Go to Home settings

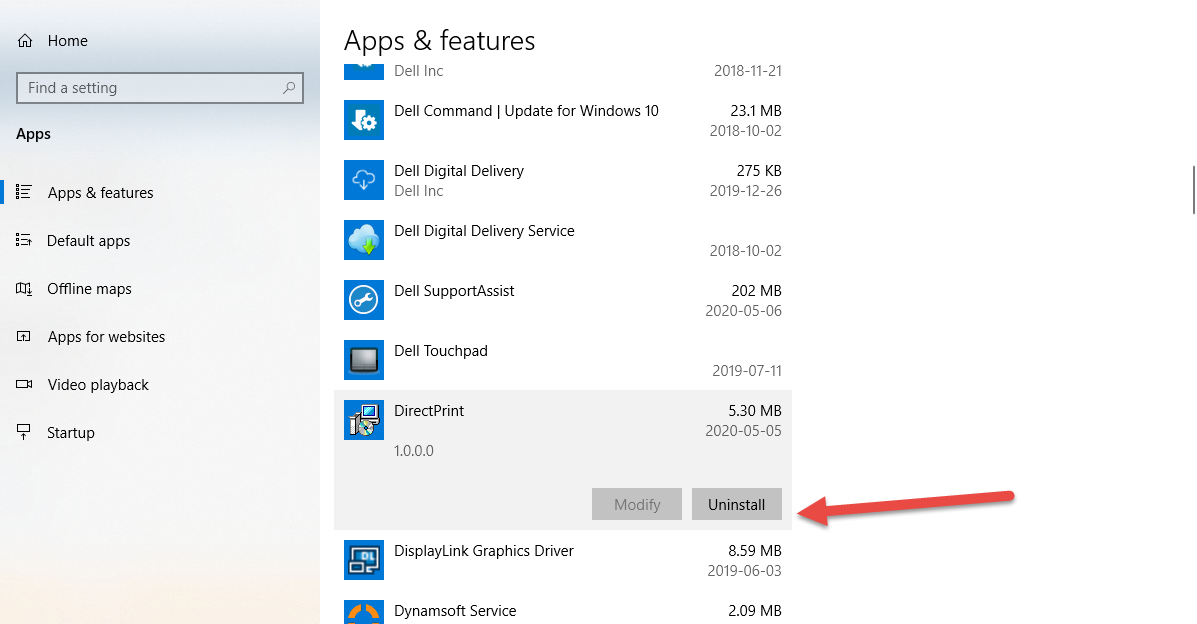(67, 41)
